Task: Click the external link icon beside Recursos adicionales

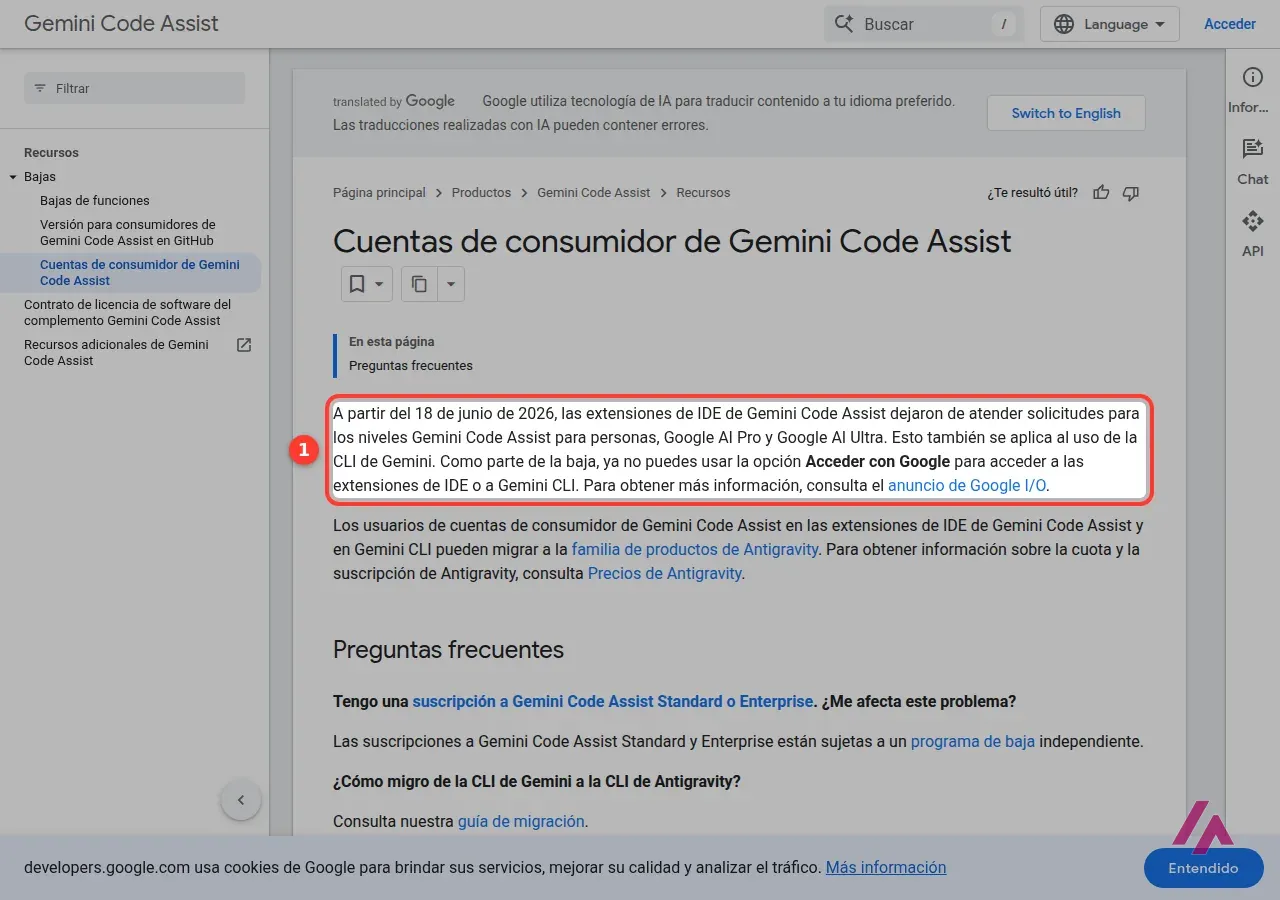Action: pyautogui.click(x=243, y=345)
